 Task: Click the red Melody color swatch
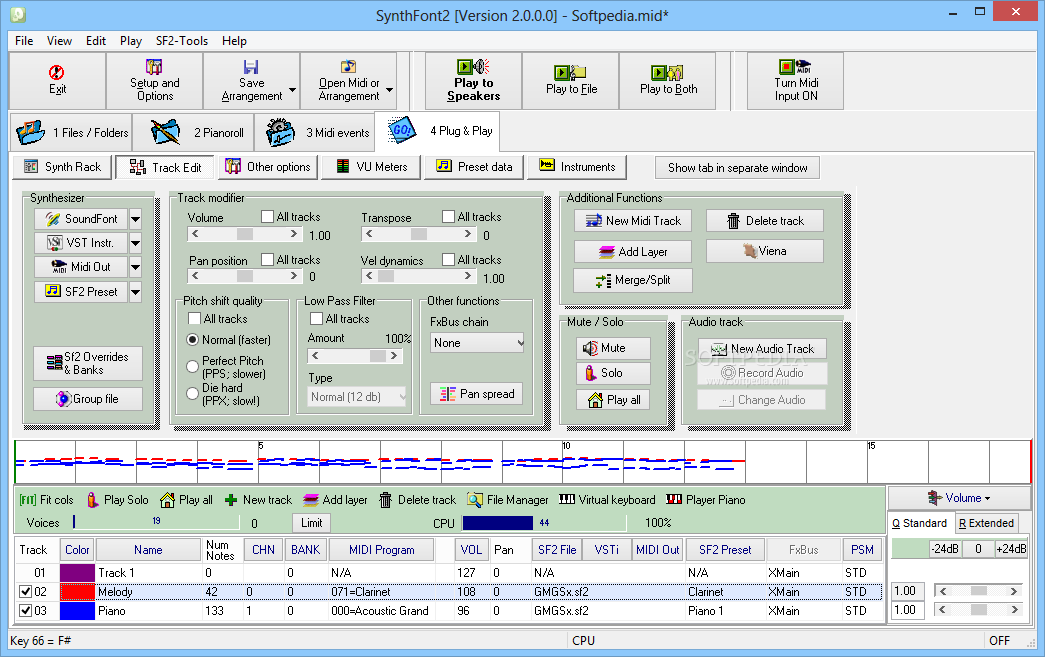[77, 592]
